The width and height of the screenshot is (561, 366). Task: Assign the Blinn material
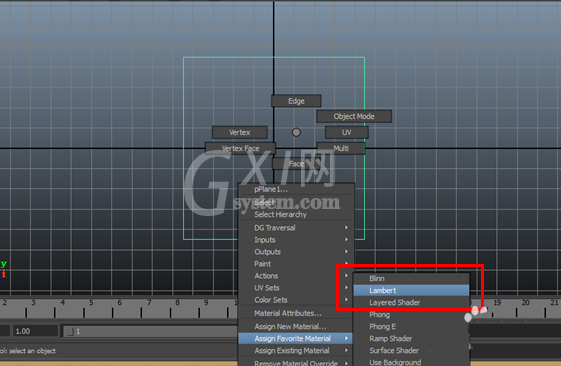(x=411, y=278)
